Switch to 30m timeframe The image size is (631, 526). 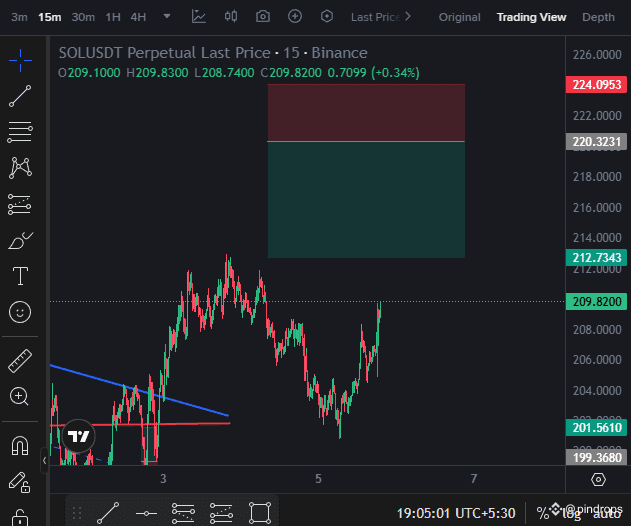(x=83, y=17)
